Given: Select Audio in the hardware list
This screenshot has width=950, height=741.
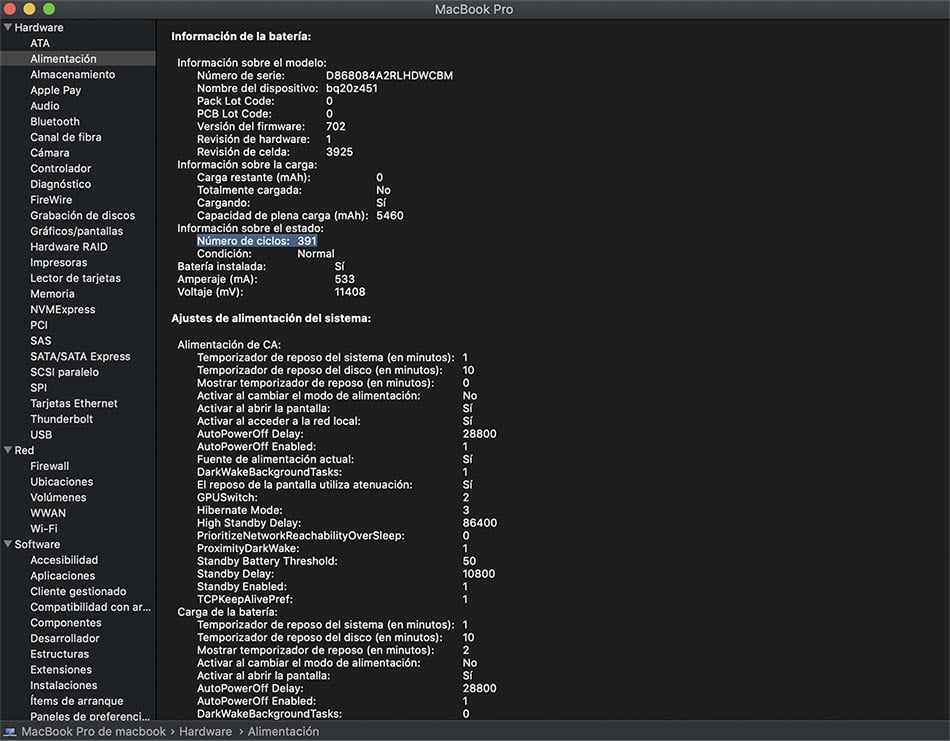Looking at the screenshot, I should (45, 106).
